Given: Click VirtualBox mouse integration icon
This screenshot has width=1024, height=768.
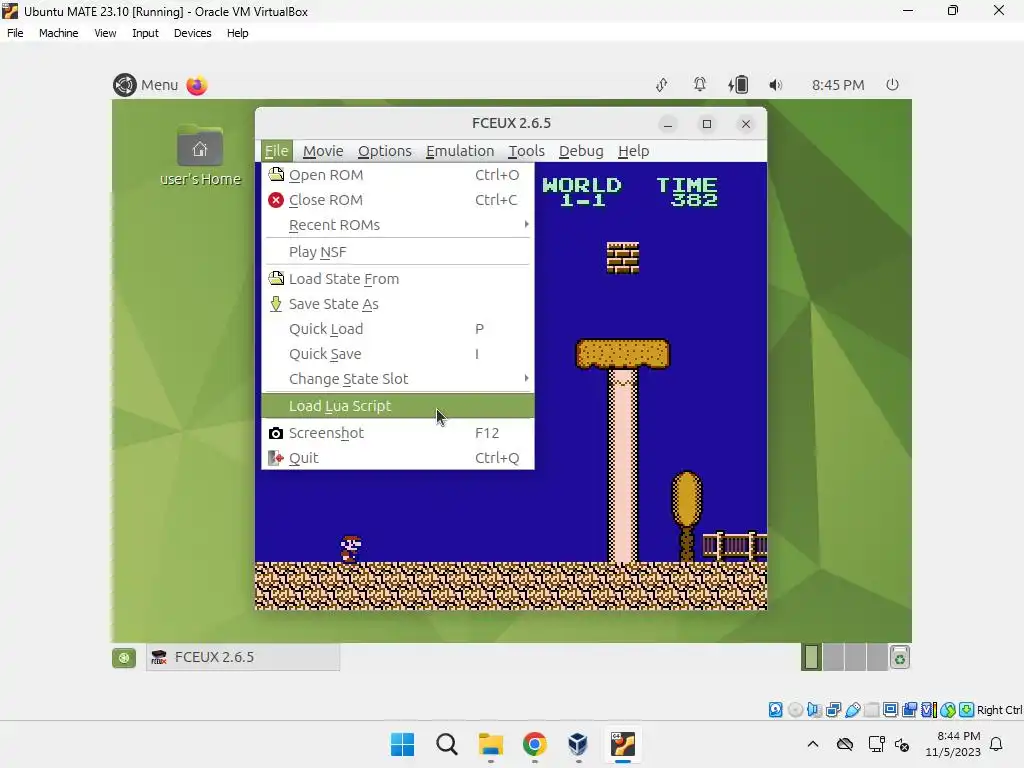Looking at the screenshot, I should pos(948,709).
